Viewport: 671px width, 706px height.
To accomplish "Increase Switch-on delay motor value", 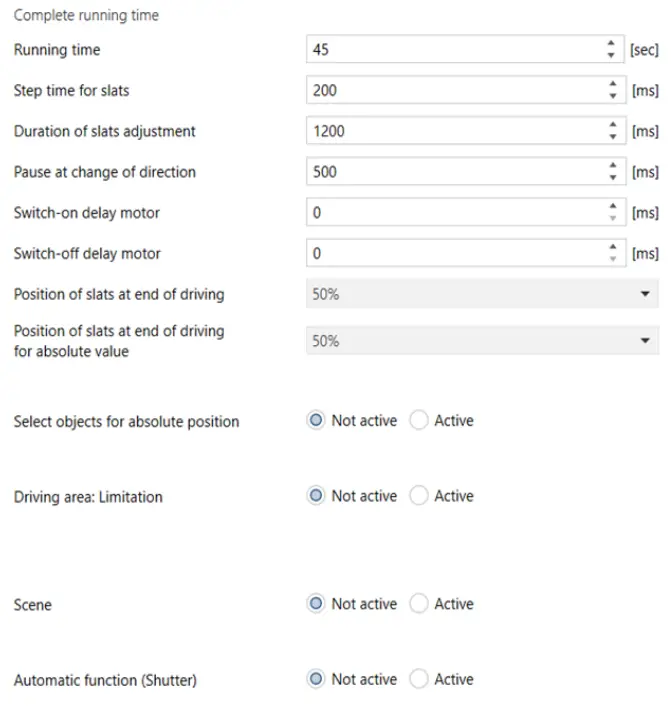I will (611, 207).
